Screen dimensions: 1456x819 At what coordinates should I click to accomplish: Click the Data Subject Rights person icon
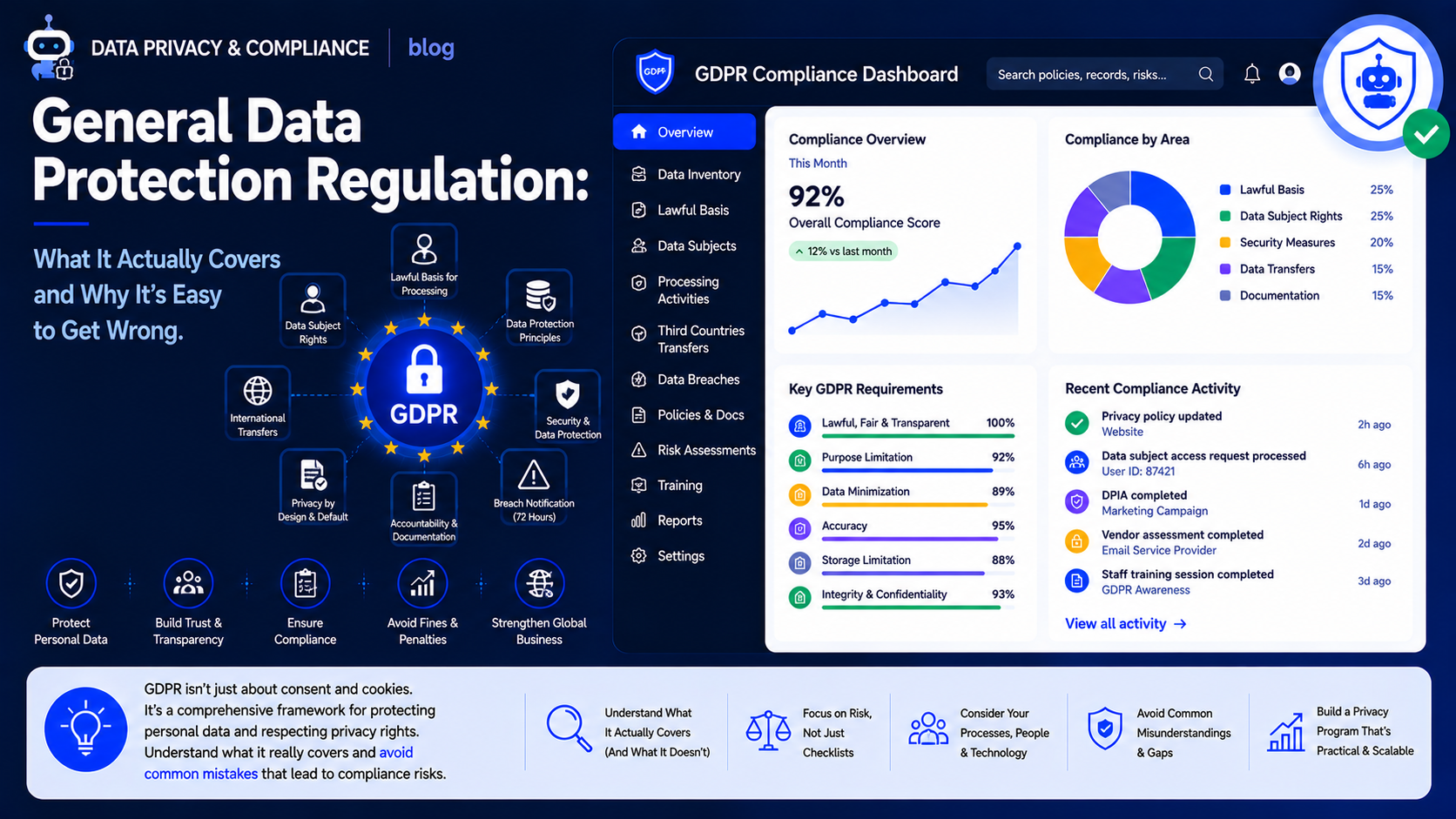click(313, 299)
